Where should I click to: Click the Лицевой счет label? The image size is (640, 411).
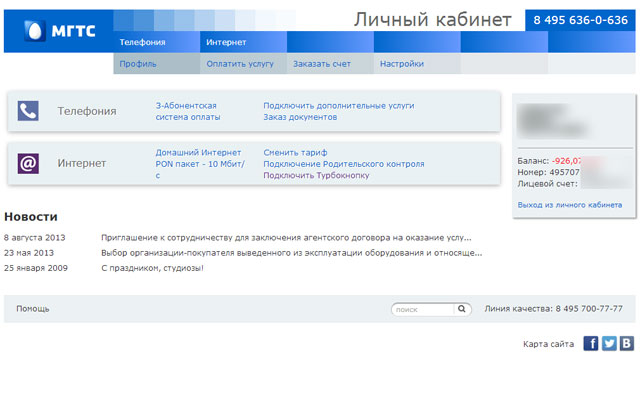pos(547,184)
